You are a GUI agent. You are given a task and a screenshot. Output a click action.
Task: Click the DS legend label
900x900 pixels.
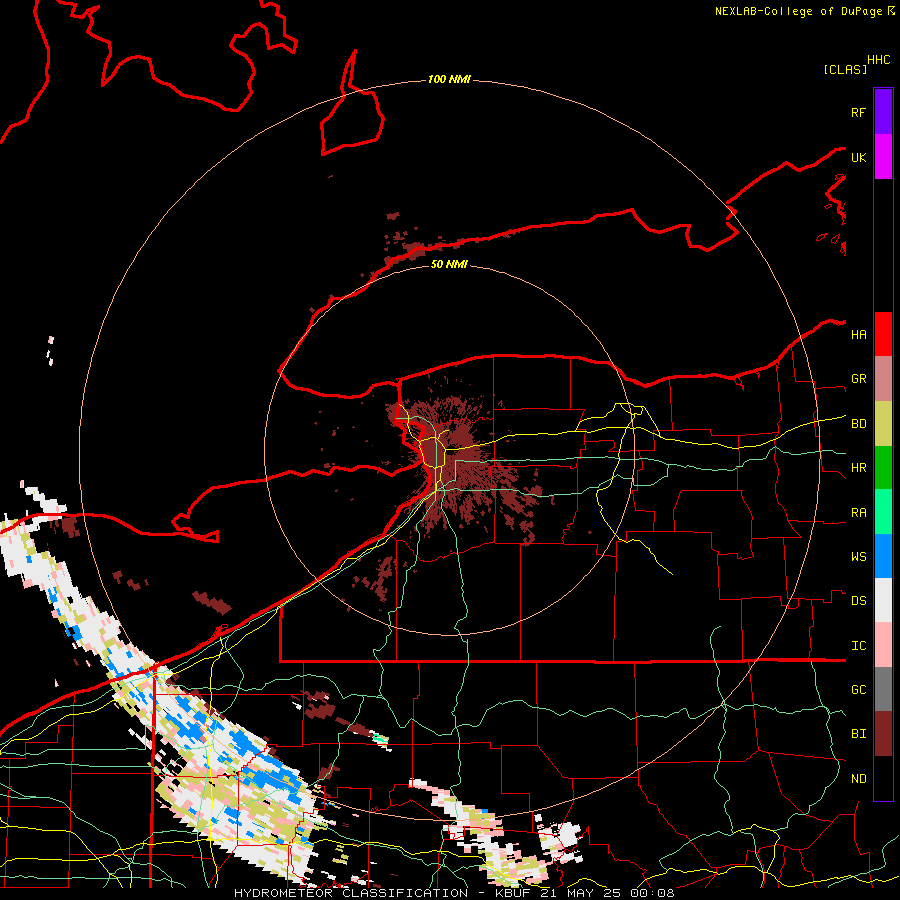(x=858, y=601)
